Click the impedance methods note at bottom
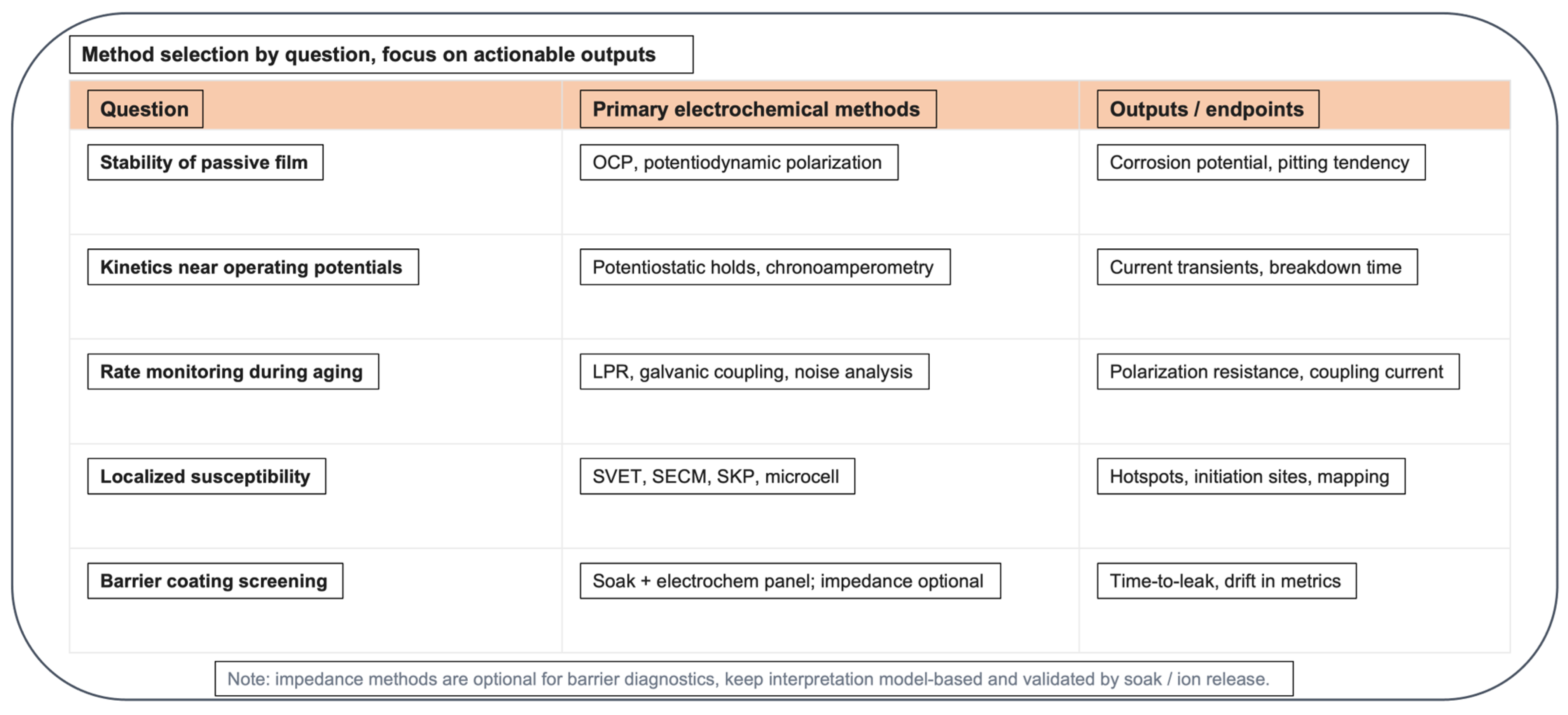 coord(753,679)
